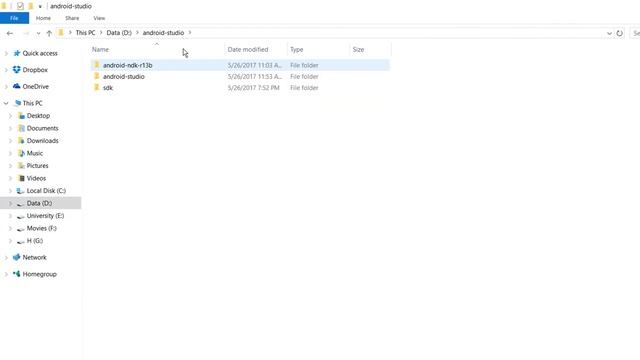Go up one folder level

[x=49, y=33]
